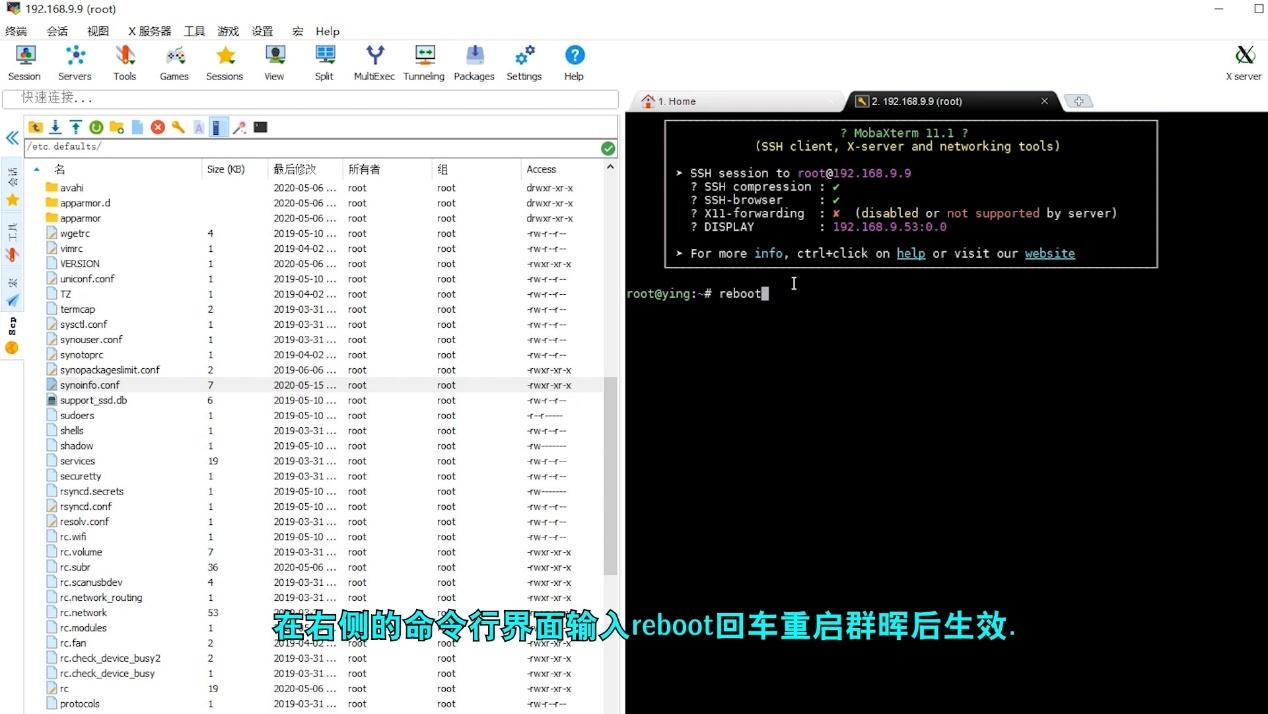Start a new Session from the toolbar

24,60
